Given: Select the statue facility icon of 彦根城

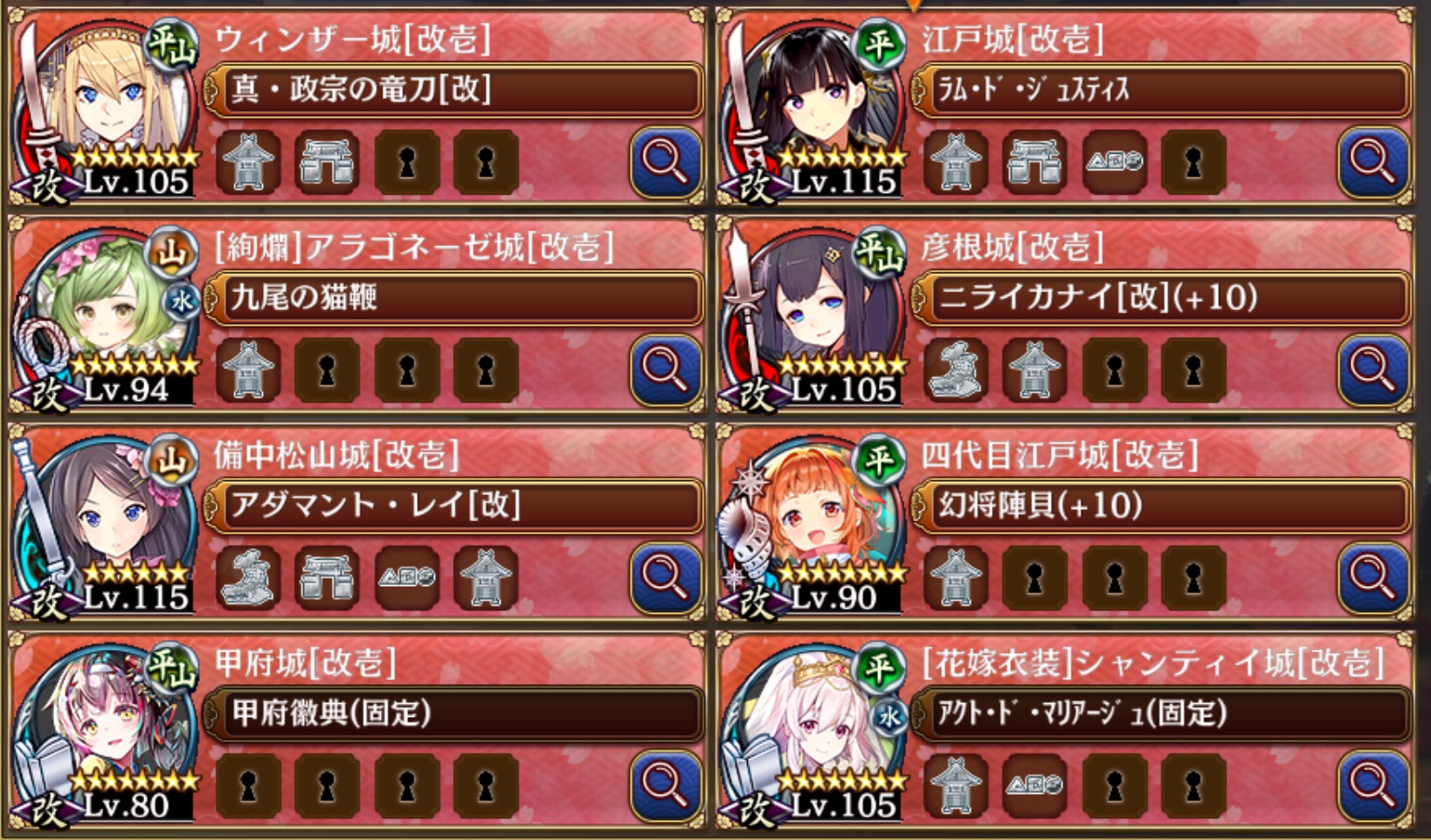Looking at the screenshot, I should (956, 371).
